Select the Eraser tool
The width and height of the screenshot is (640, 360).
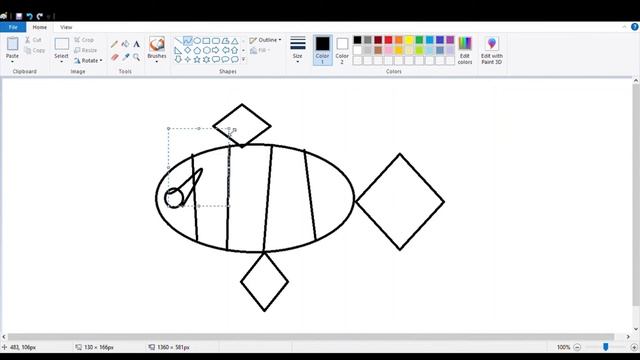pyautogui.click(x=115, y=57)
